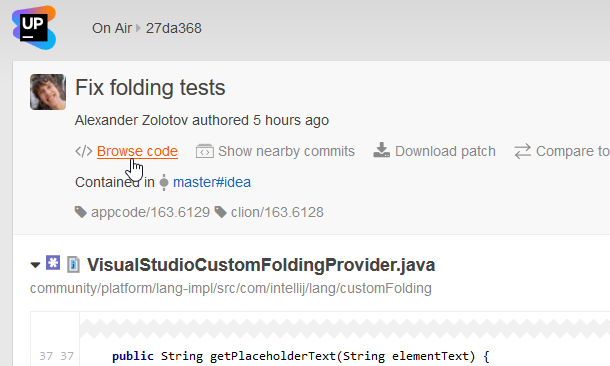Click the tag icon before appcode/163.6129
This screenshot has width=610, height=366.
click(81, 212)
